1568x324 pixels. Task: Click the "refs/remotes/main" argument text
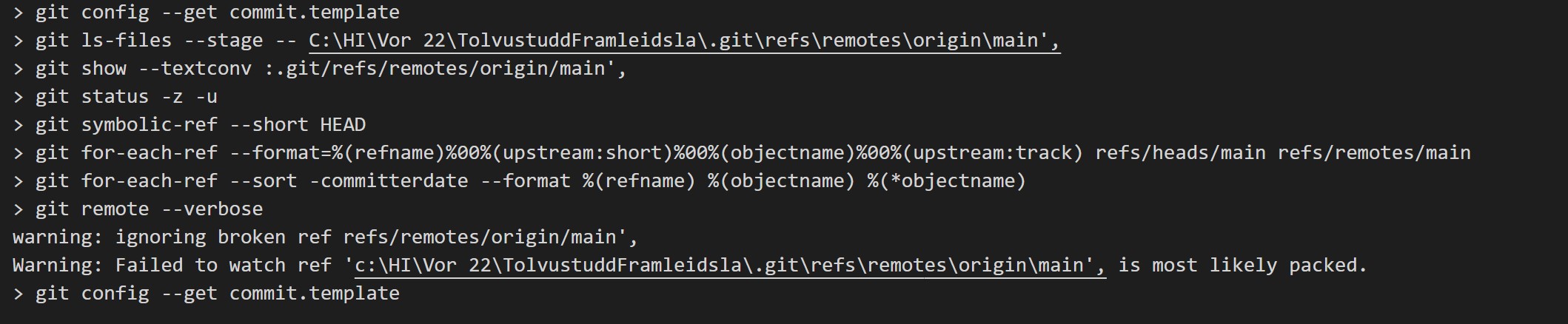(x=1374, y=153)
